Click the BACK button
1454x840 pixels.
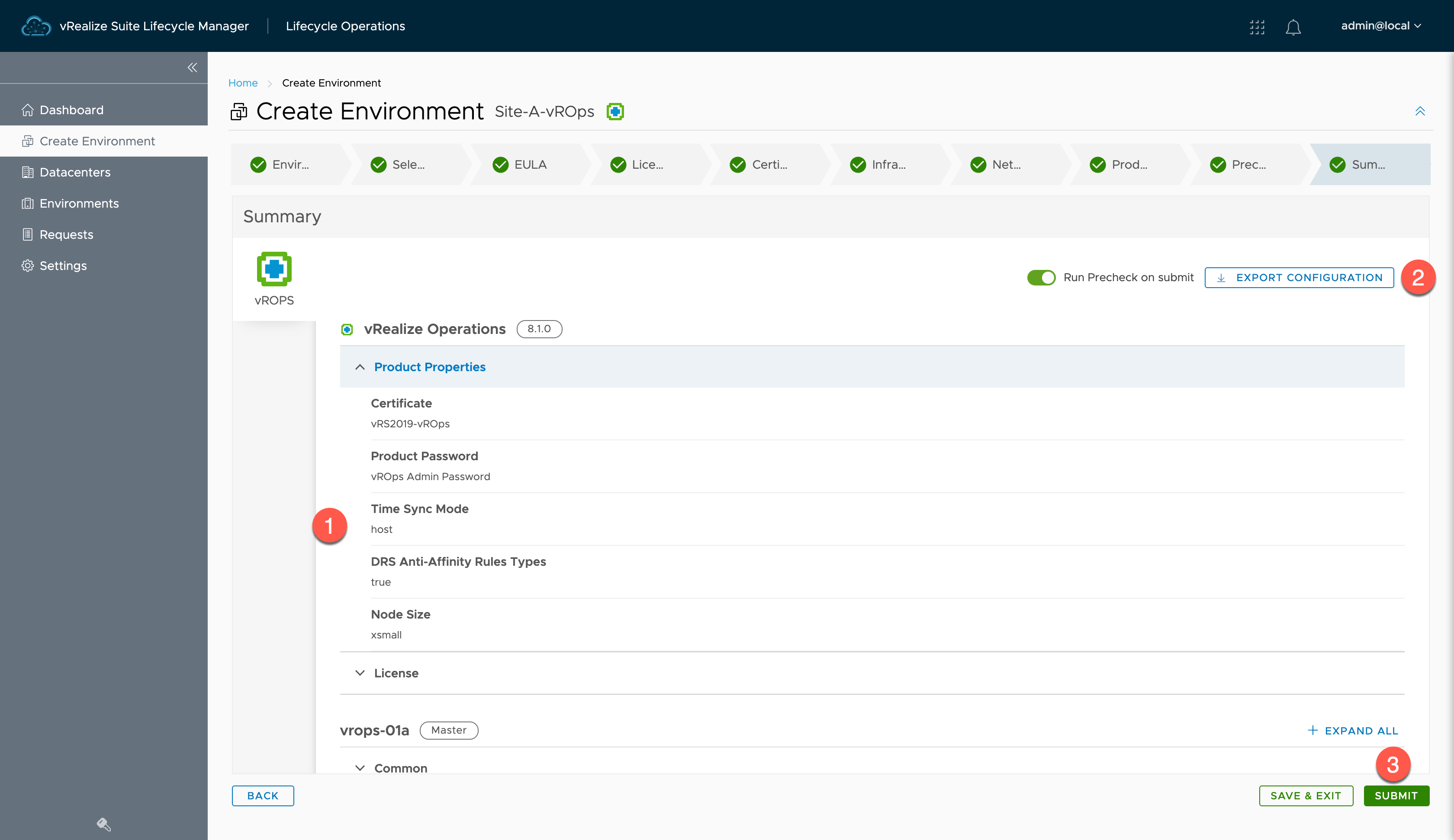point(263,795)
